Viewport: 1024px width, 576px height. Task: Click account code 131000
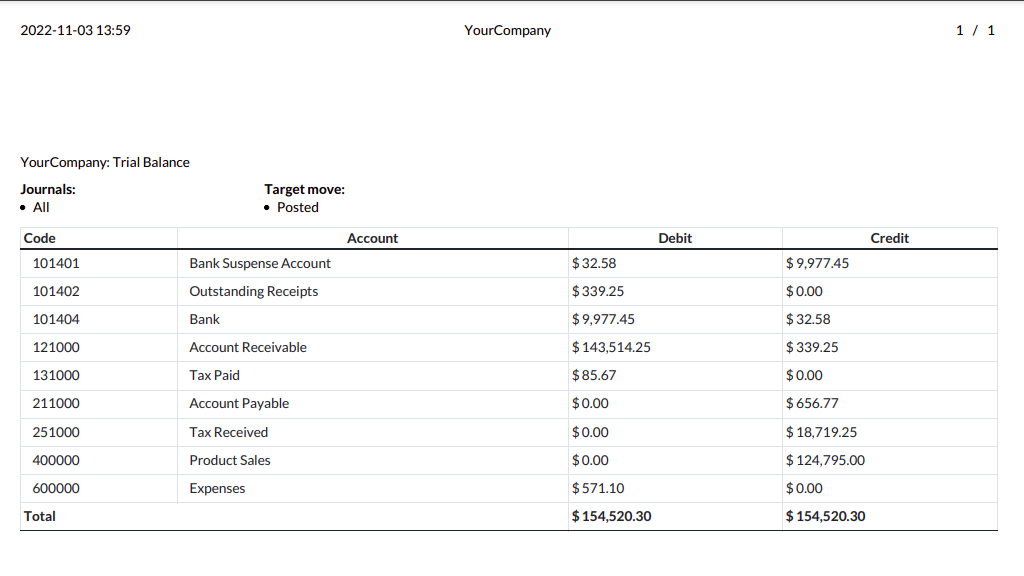pos(56,375)
